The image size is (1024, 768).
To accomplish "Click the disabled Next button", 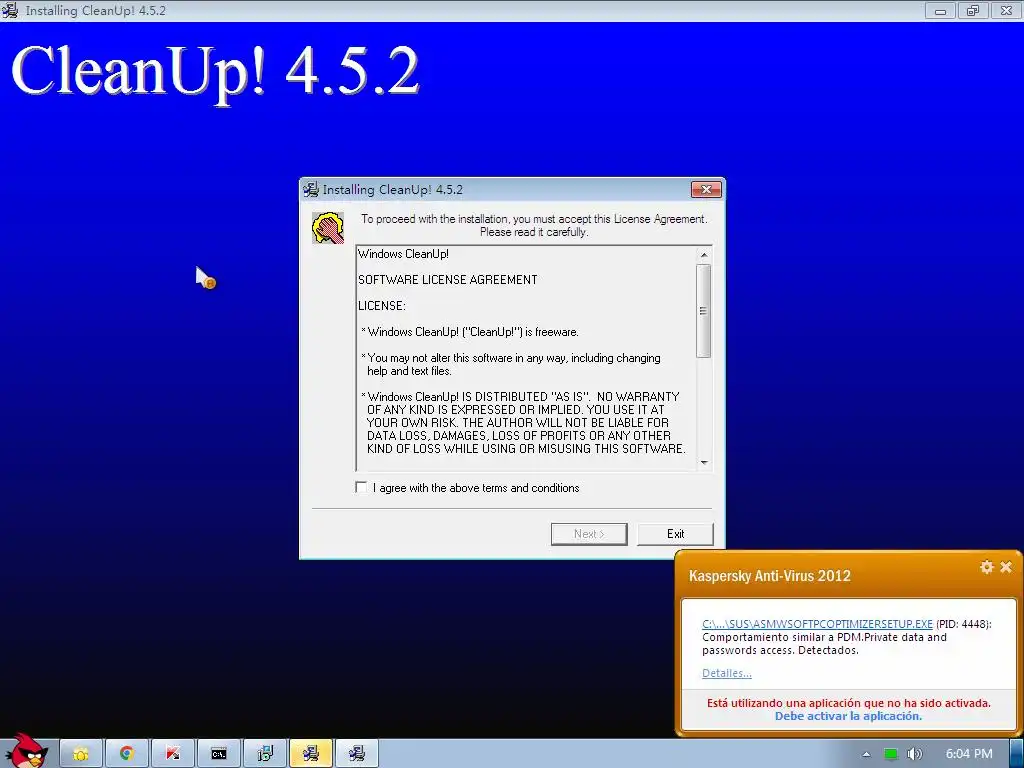I will click(x=589, y=534).
